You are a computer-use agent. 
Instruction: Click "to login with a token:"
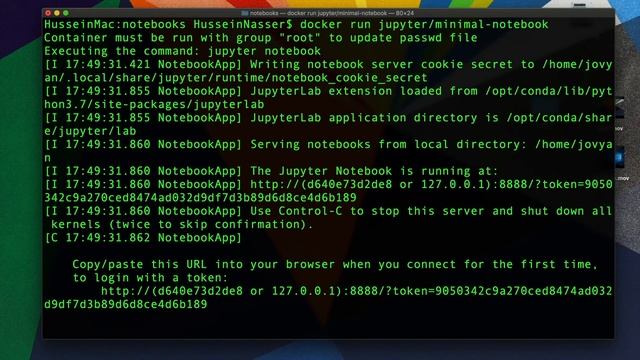pos(151,278)
